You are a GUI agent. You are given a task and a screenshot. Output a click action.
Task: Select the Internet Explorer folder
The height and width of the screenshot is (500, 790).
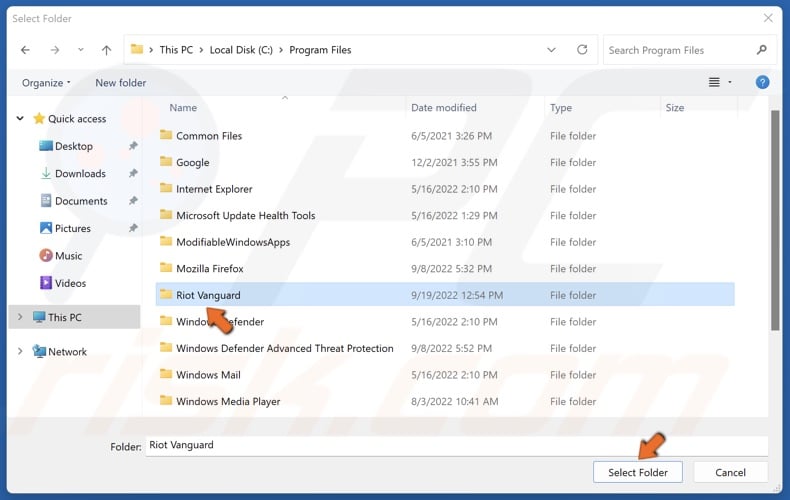pos(445,189)
